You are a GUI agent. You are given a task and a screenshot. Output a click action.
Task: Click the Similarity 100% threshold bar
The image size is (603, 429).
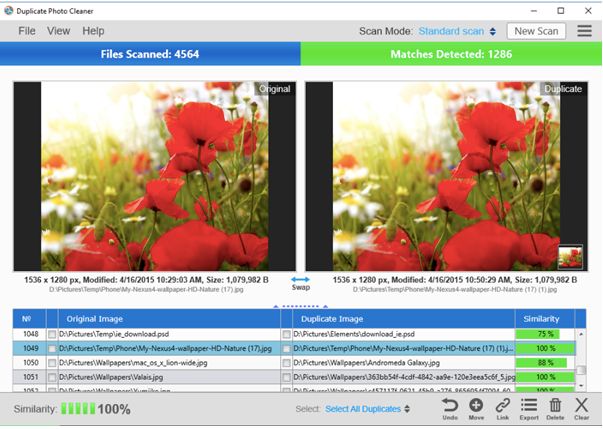coord(78,409)
